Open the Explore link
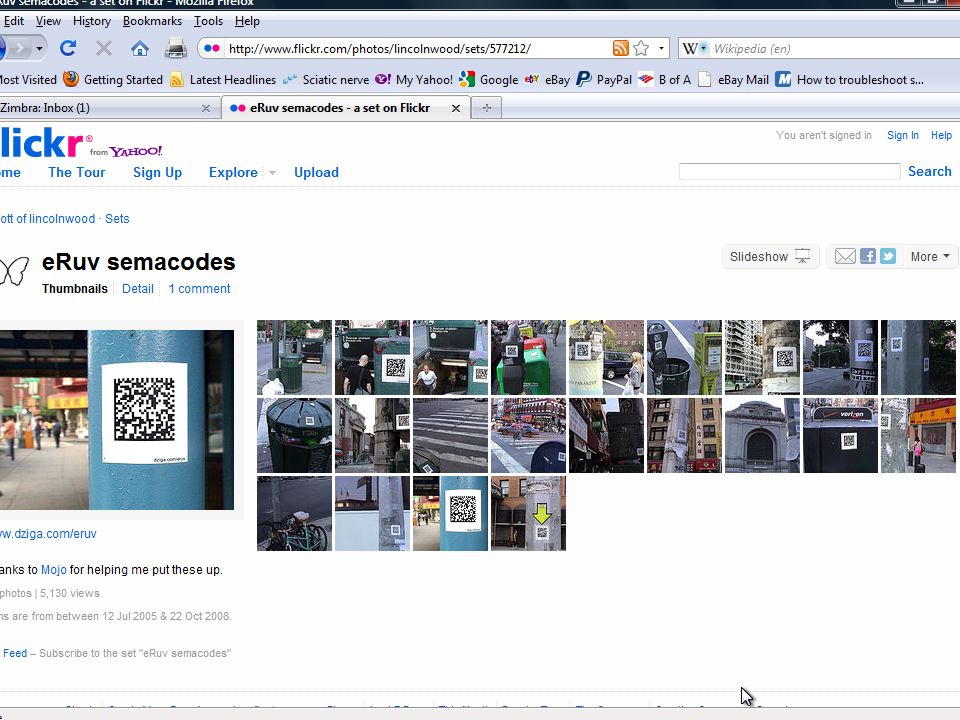The width and height of the screenshot is (960, 720). [x=233, y=173]
